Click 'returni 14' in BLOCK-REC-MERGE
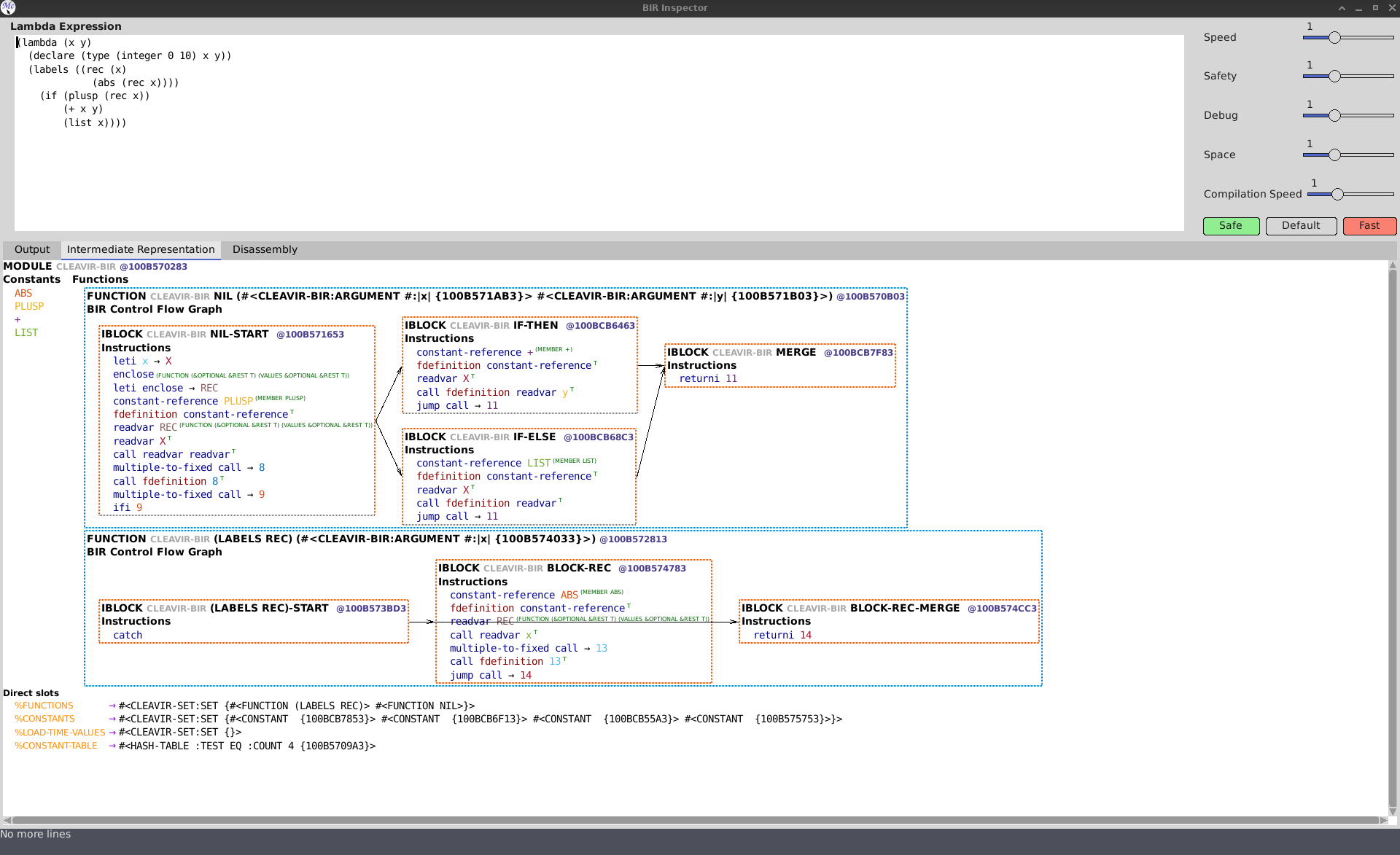 (782, 636)
